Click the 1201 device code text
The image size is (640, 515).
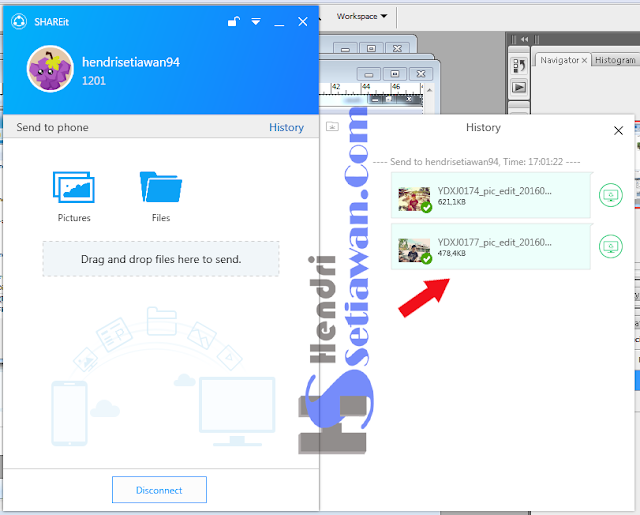(94, 81)
